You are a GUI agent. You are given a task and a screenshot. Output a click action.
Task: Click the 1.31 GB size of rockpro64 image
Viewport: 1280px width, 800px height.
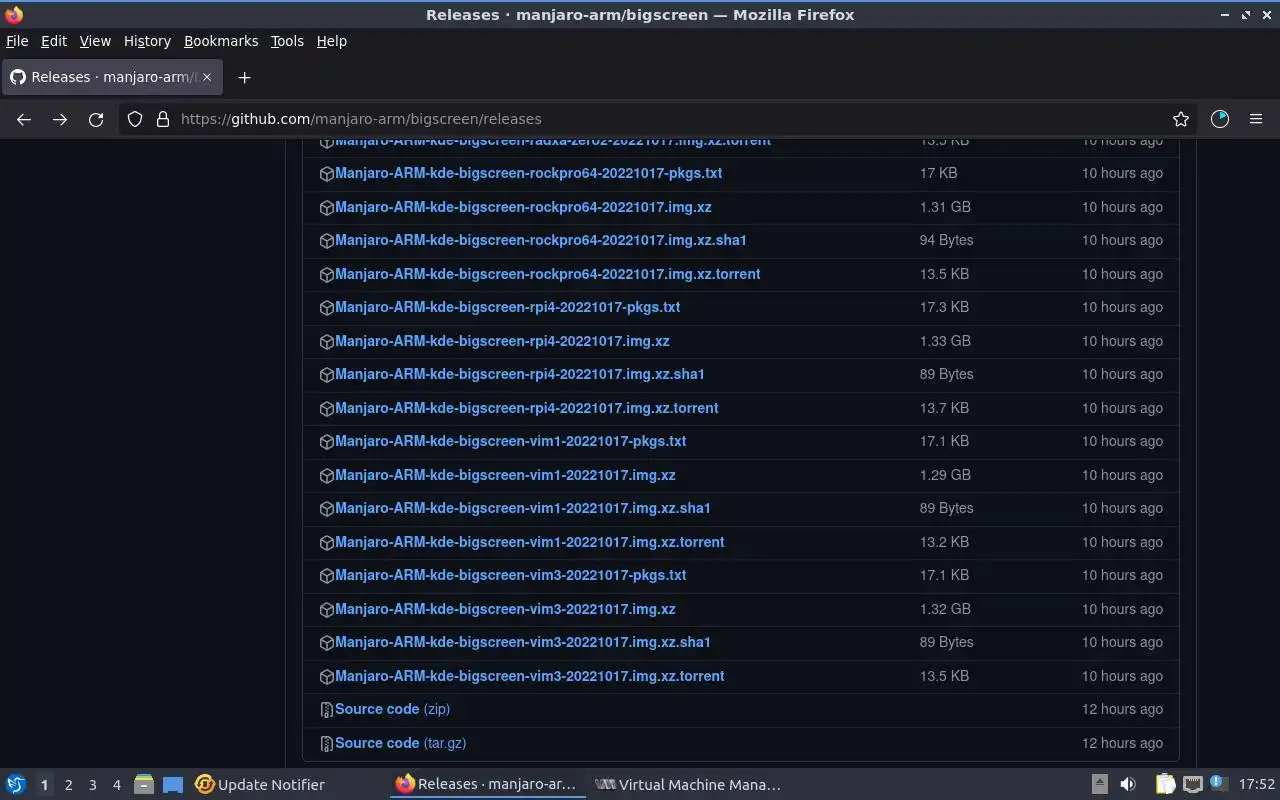tap(945, 207)
